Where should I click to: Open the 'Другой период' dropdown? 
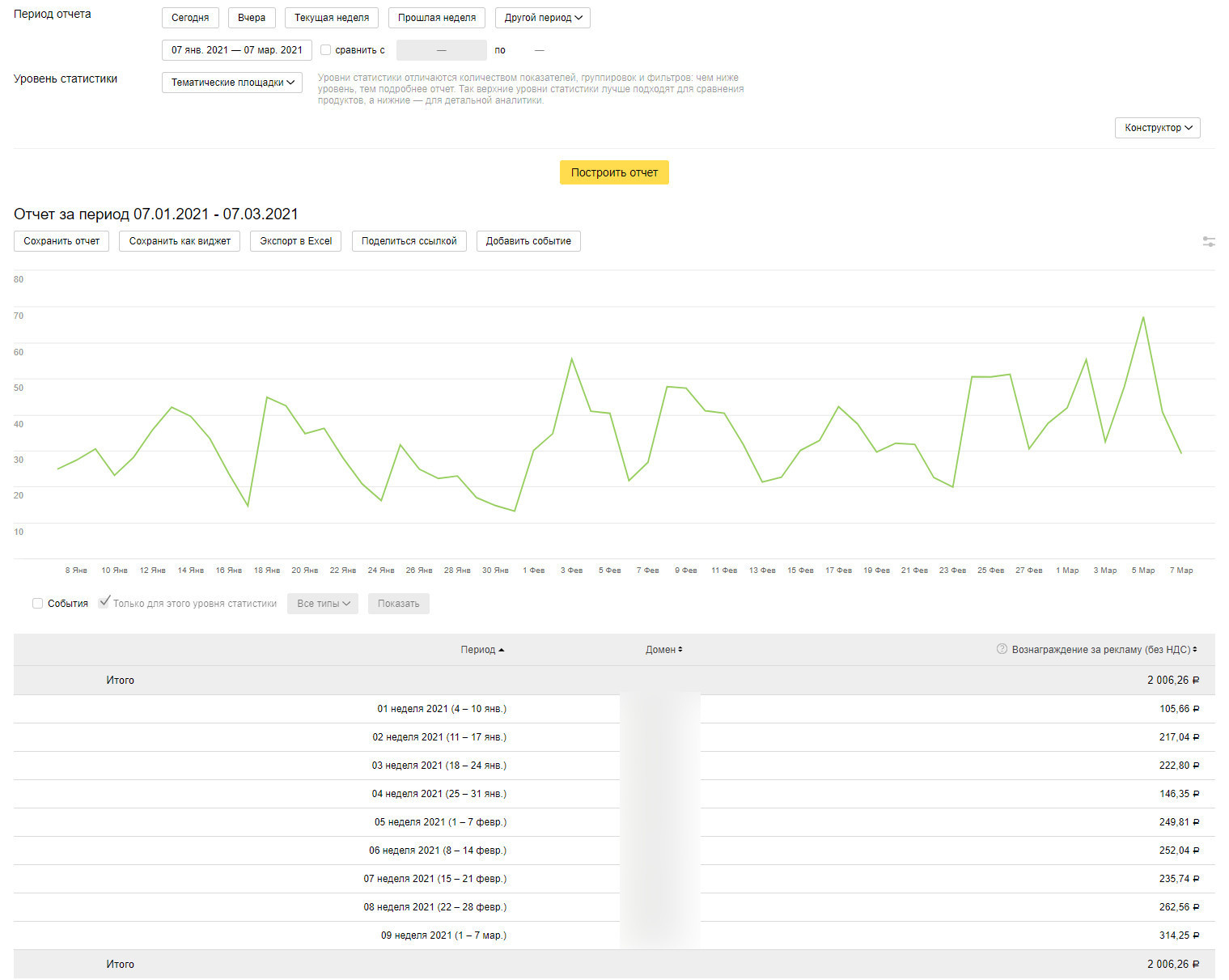[542, 18]
